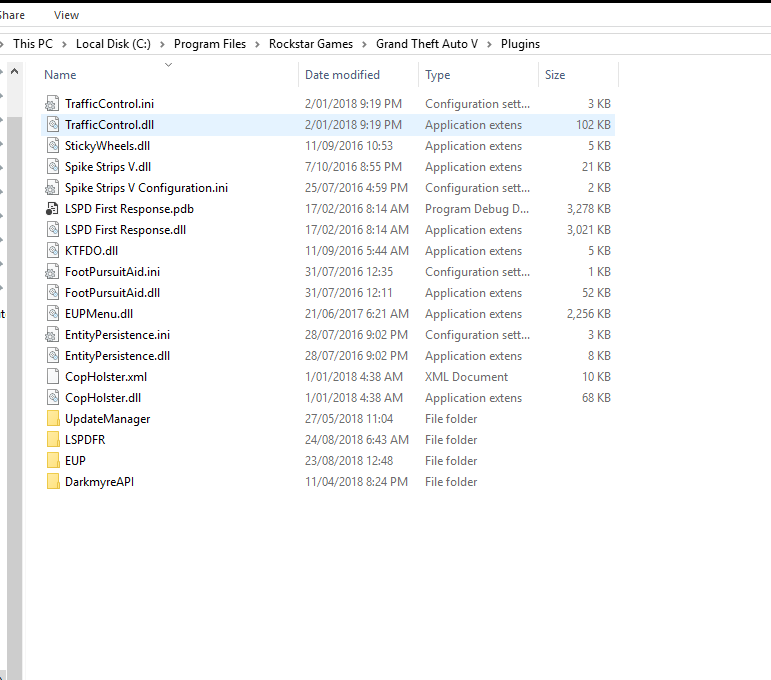
Task: Click the LSPDFR folder icon
Action: pos(53,440)
